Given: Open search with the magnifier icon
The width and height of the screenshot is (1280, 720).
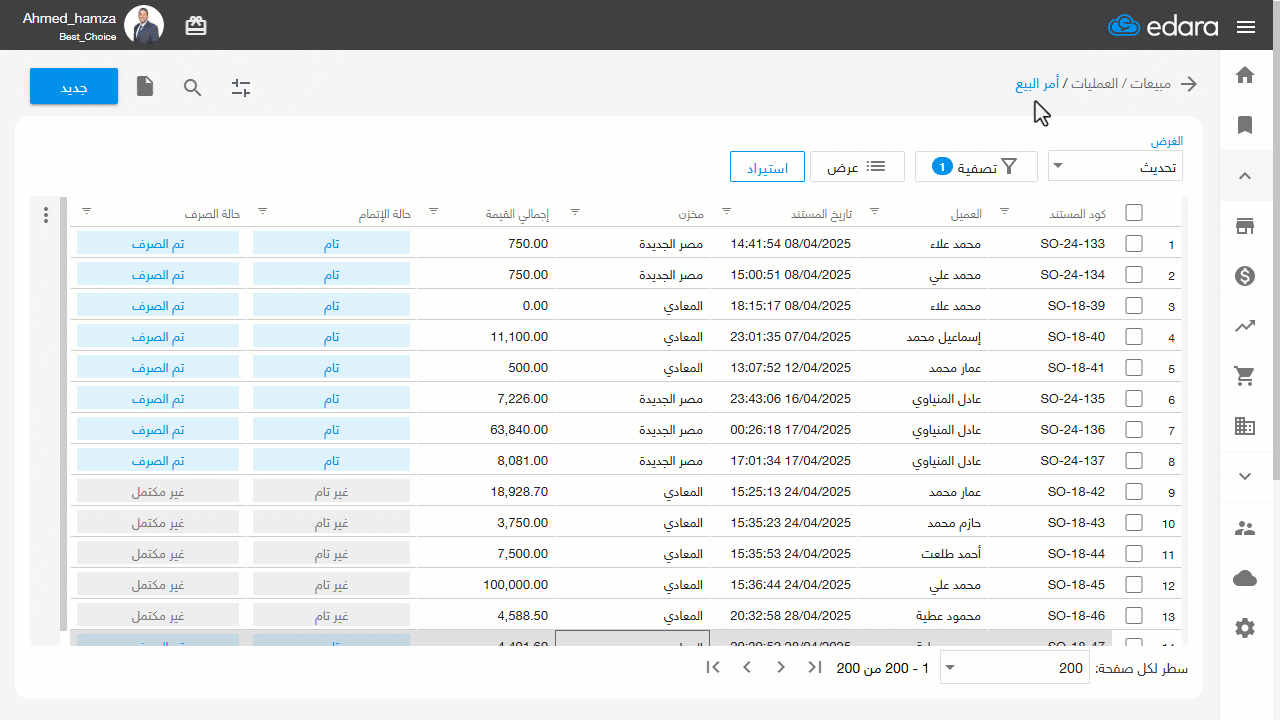Looking at the screenshot, I should coord(193,87).
